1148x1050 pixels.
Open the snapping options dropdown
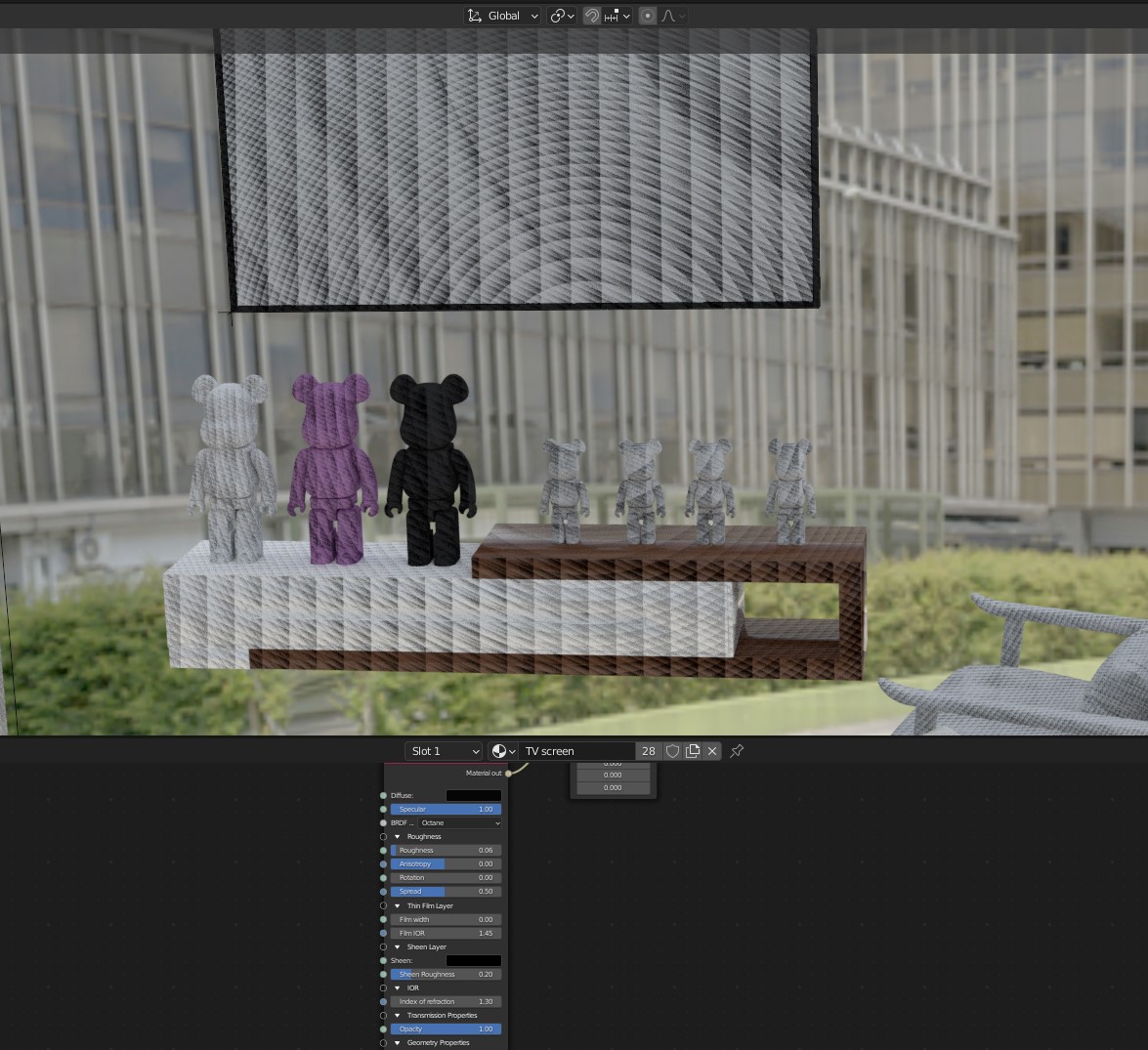tap(617, 16)
